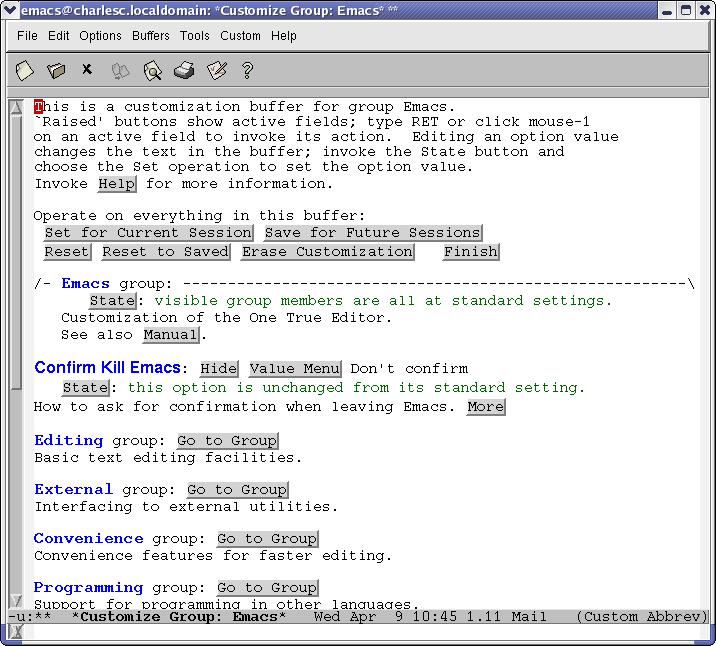Open the Manual link under See also

[x=170, y=336]
